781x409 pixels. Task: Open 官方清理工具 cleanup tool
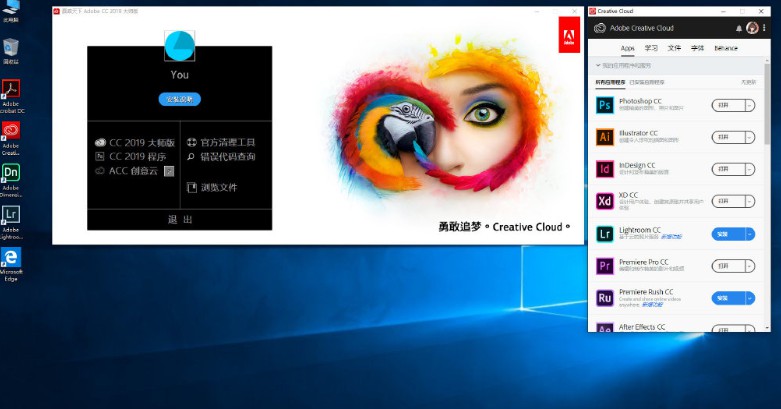click(x=221, y=142)
